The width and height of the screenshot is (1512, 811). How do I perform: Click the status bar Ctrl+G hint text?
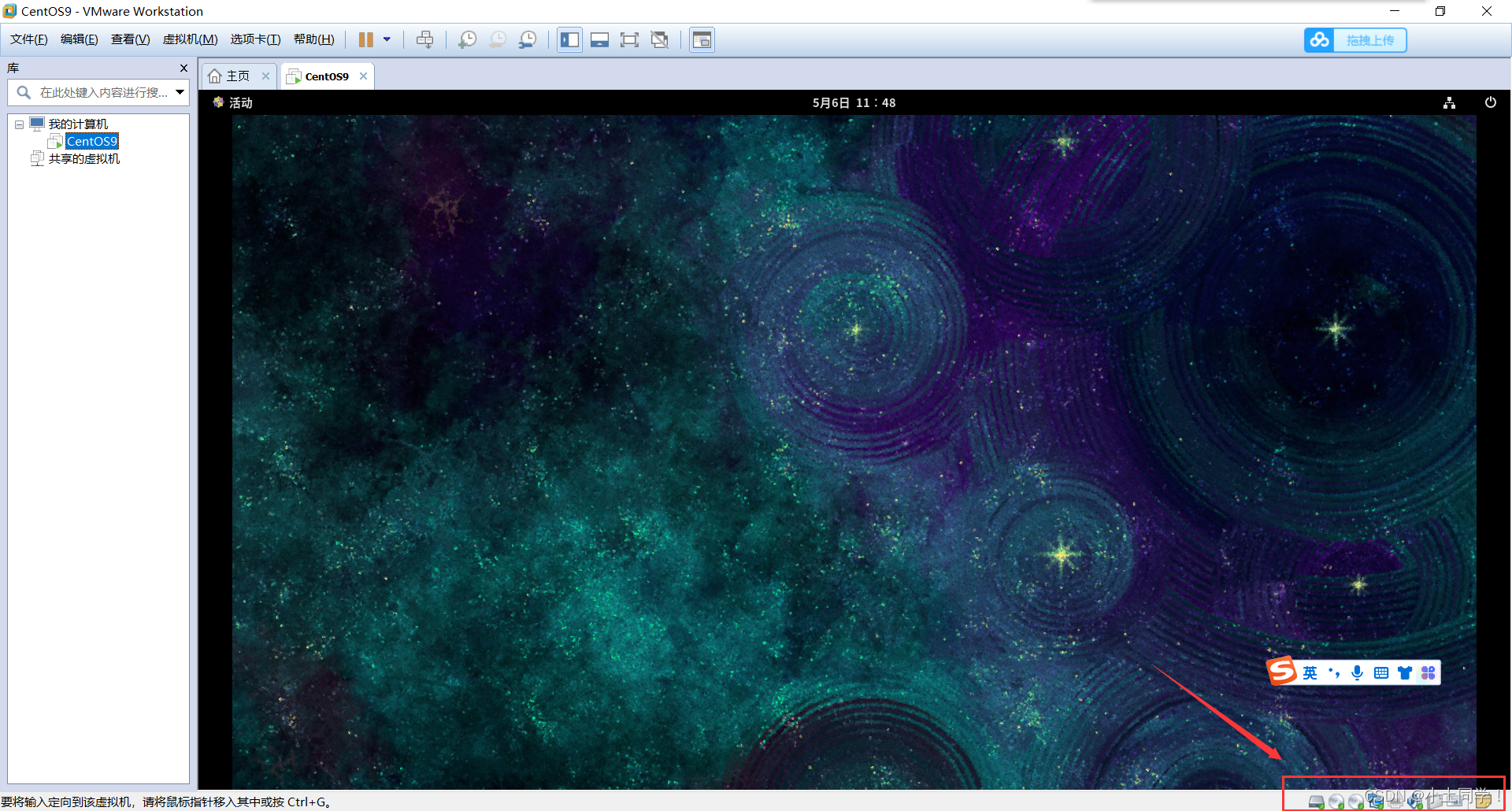point(166,802)
